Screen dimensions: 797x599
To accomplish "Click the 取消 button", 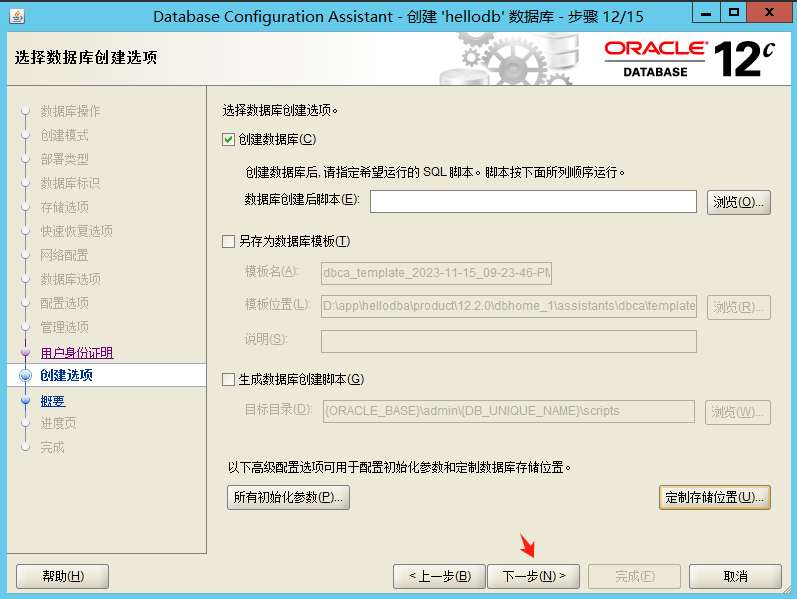I will pos(735,576).
